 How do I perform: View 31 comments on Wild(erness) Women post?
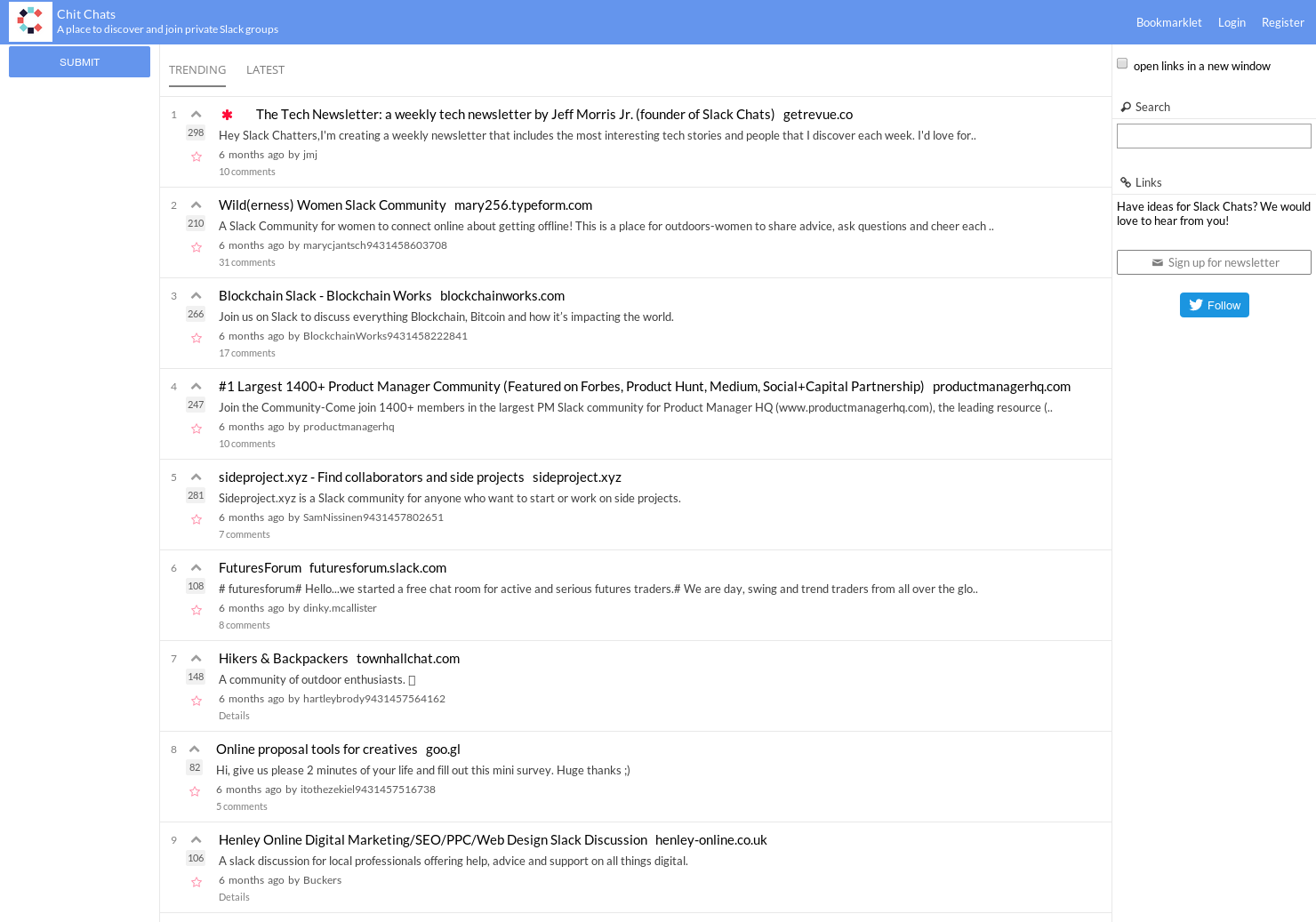pyautogui.click(x=247, y=262)
